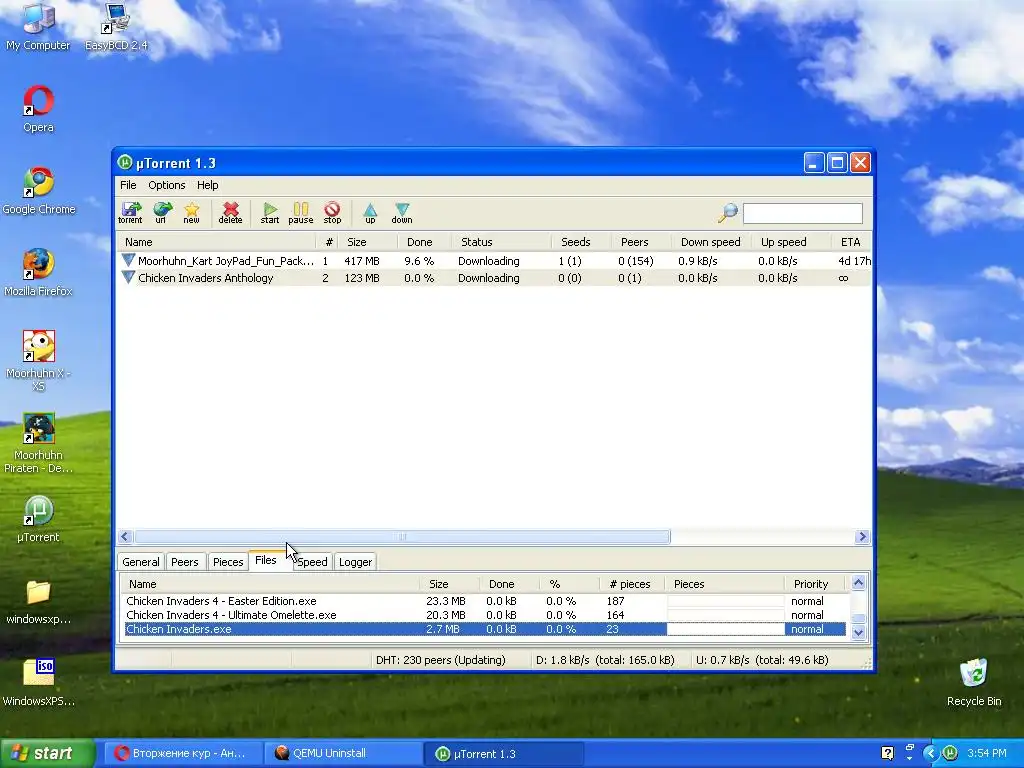This screenshot has width=1024, height=768.
Task: Click the horizontal scrollbar right arrow
Action: pyautogui.click(x=862, y=537)
